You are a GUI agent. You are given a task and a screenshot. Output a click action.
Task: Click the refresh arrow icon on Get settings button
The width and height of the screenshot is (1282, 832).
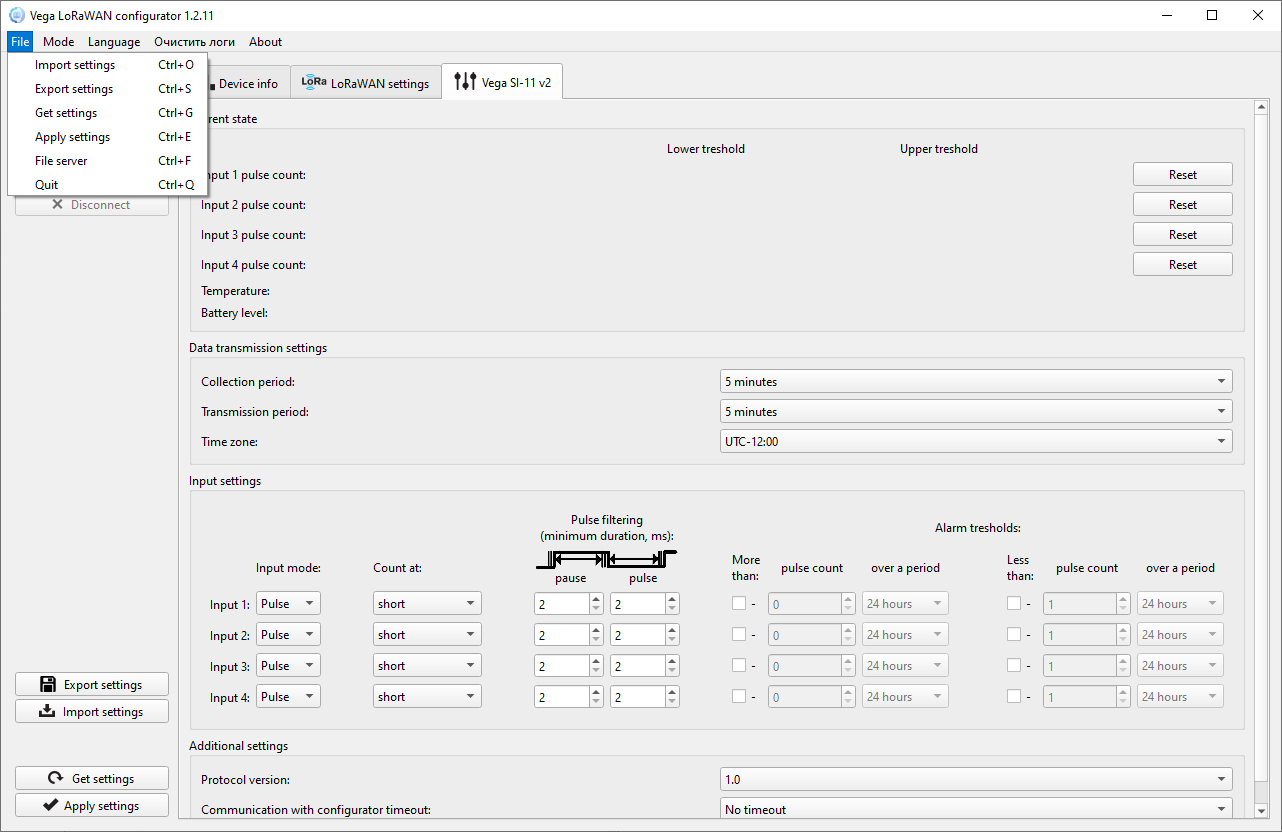click(x=55, y=779)
